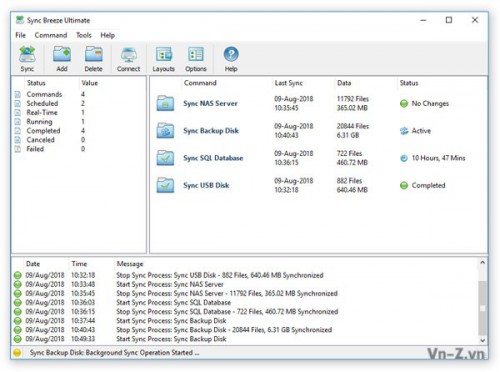Select the Sync USB Disk folder icon

click(x=165, y=185)
